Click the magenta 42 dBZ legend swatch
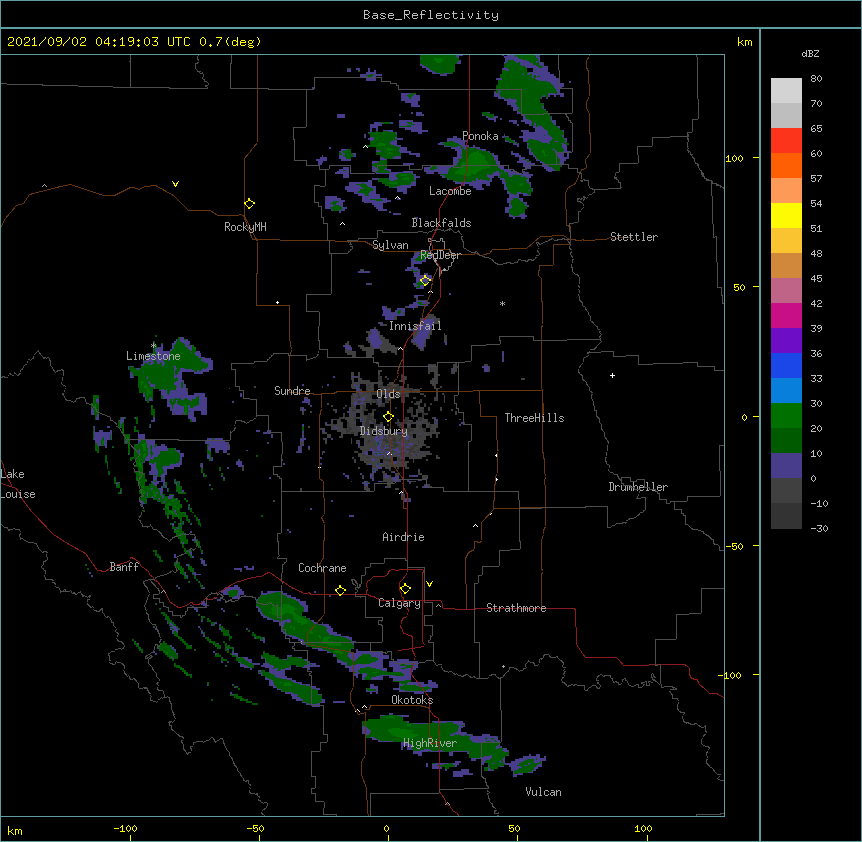The image size is (862, 842). pos(786,316)
